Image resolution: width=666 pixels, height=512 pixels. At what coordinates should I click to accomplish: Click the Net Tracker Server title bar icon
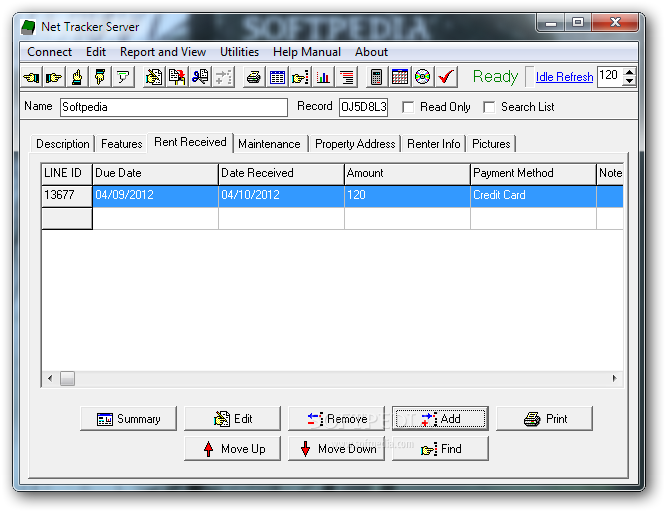coord(28,27)
